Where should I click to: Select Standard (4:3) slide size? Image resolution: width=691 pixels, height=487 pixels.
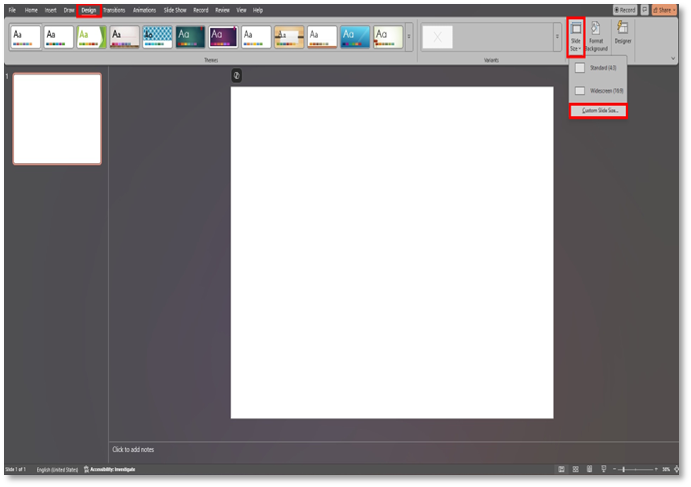click(598, 68)
